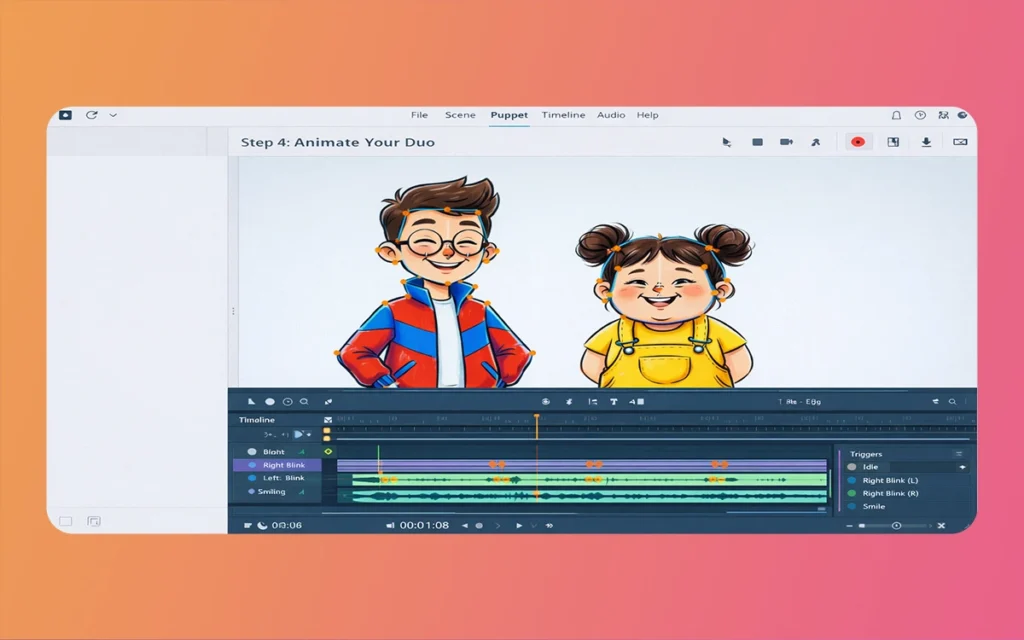Expand the Idle trigger dropdown arrow

click(x=962, y=467)
